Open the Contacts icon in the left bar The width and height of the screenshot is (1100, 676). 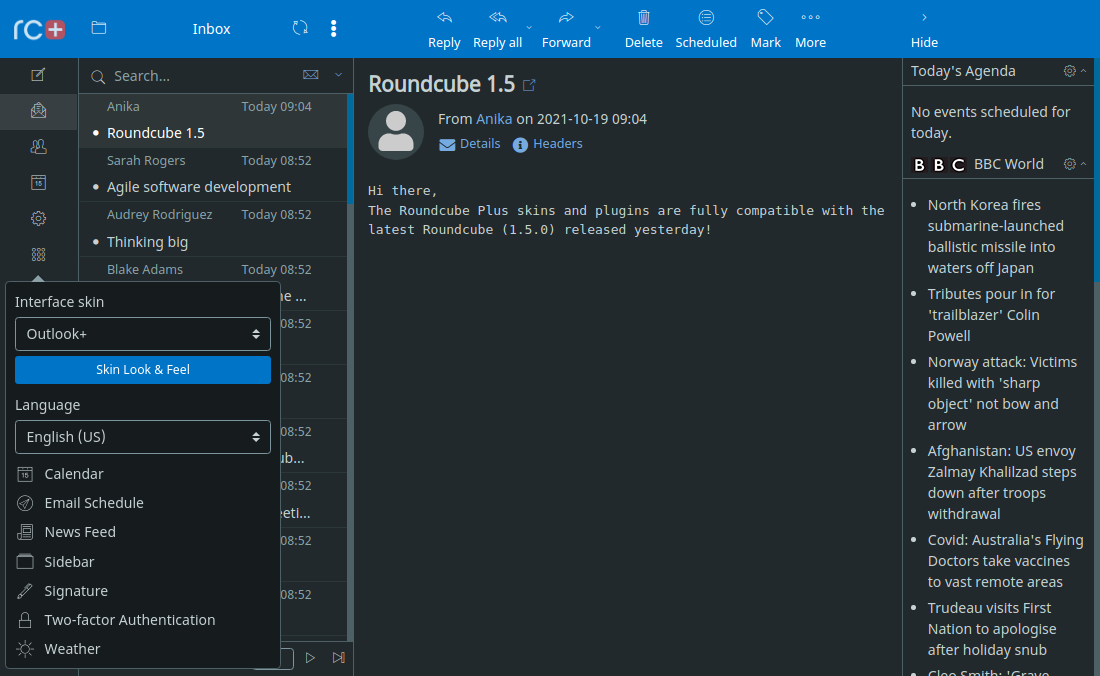(x=39, y=147)
